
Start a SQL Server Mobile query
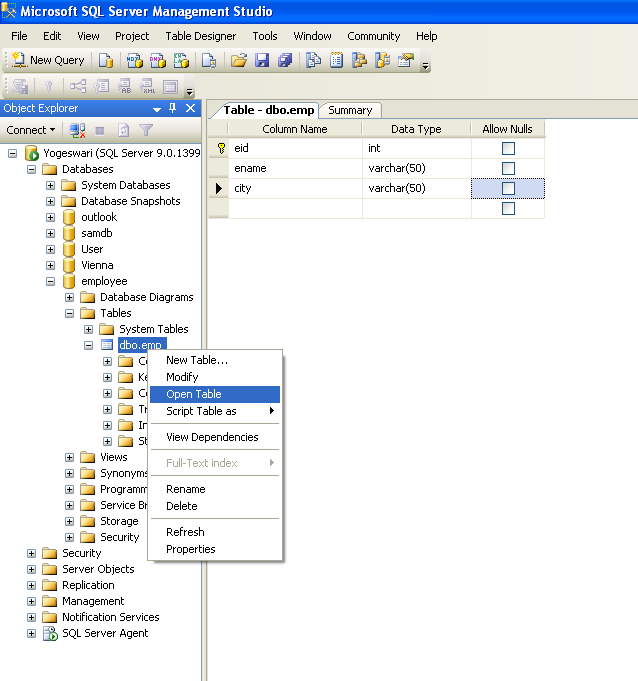coord(209,60)
